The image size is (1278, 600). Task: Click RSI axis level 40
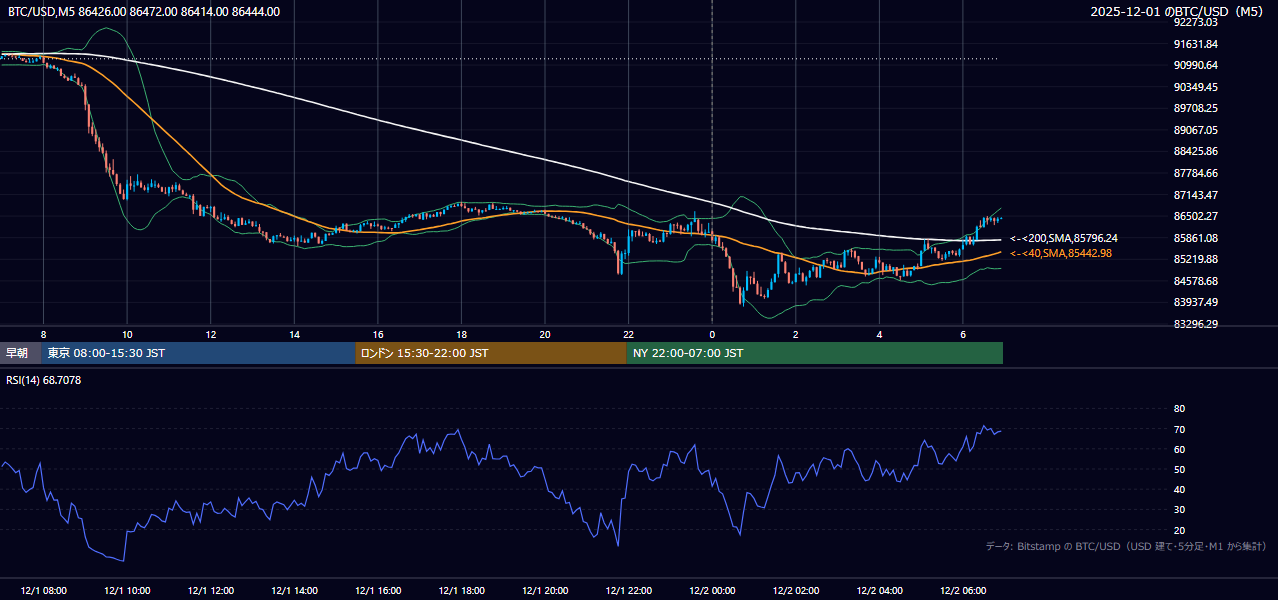(1179, 489)
